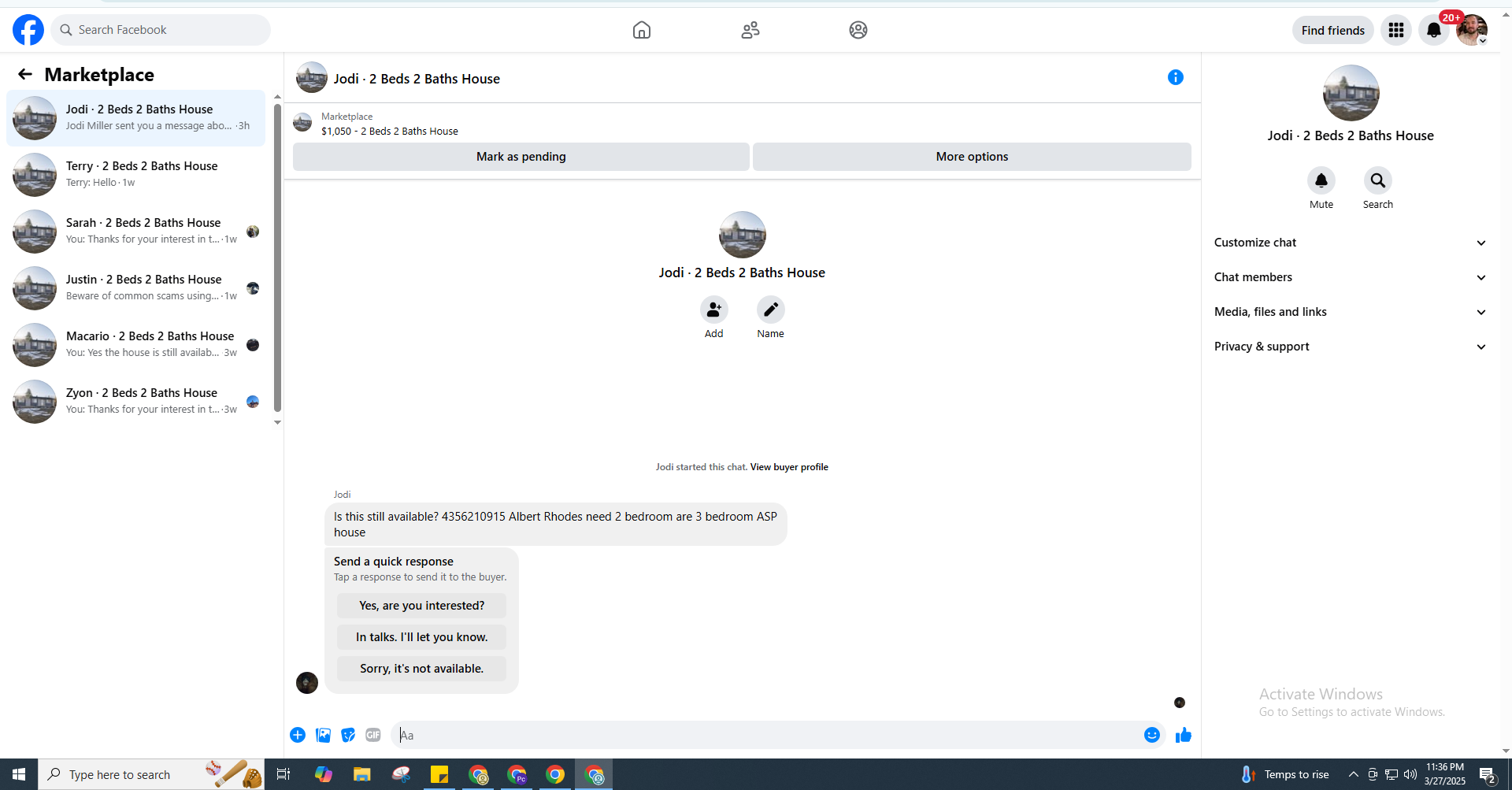The width and height of the screenshot is (1512, 790).
Task: Mute this conversation with the bell icon
Action: [x=1321, y=180]
